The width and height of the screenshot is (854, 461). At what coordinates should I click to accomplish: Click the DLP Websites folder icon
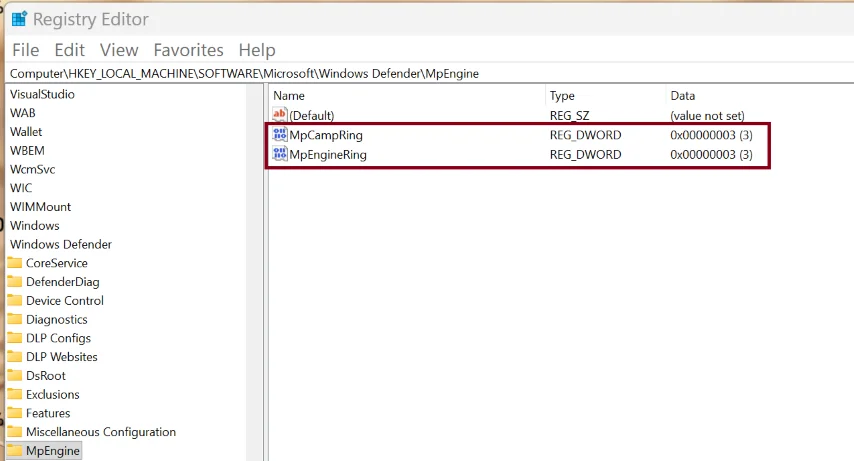pos(15,356)
